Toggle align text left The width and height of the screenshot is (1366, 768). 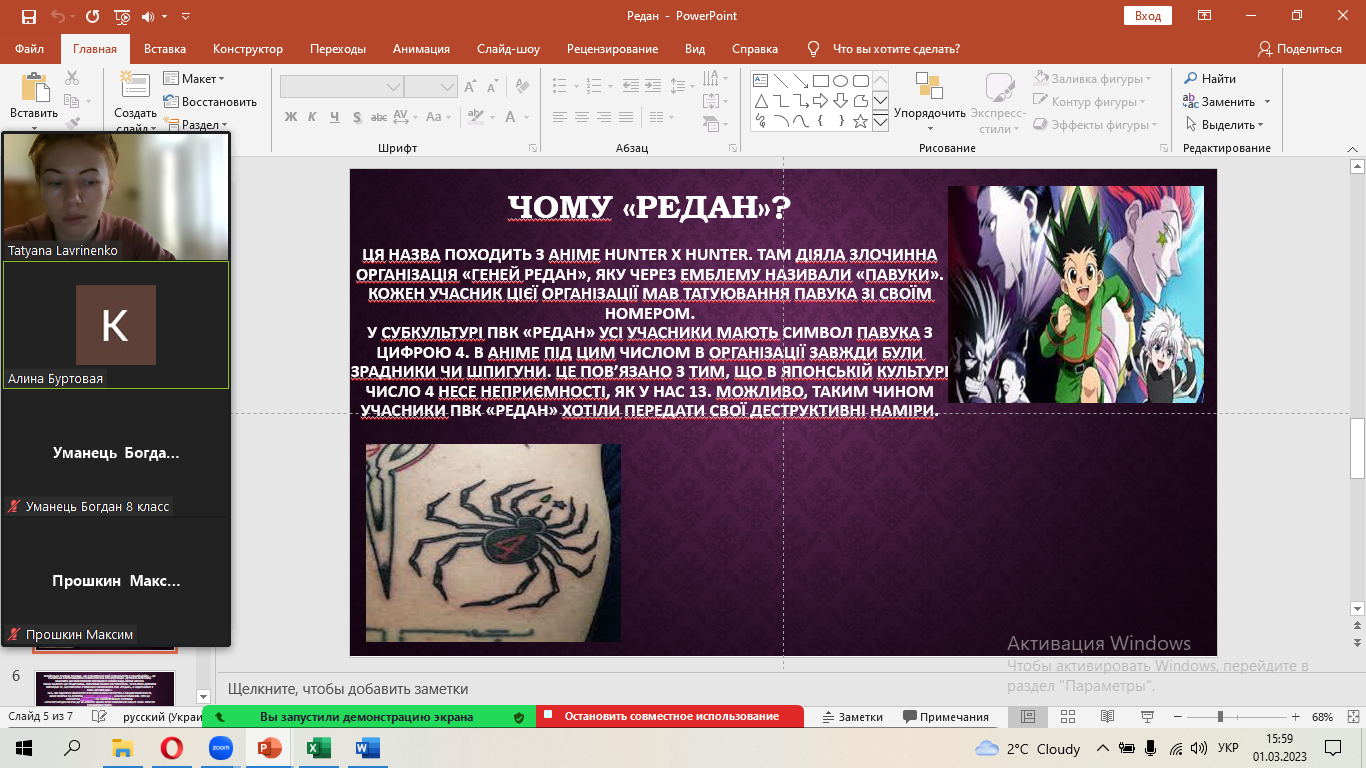(560, 117)
